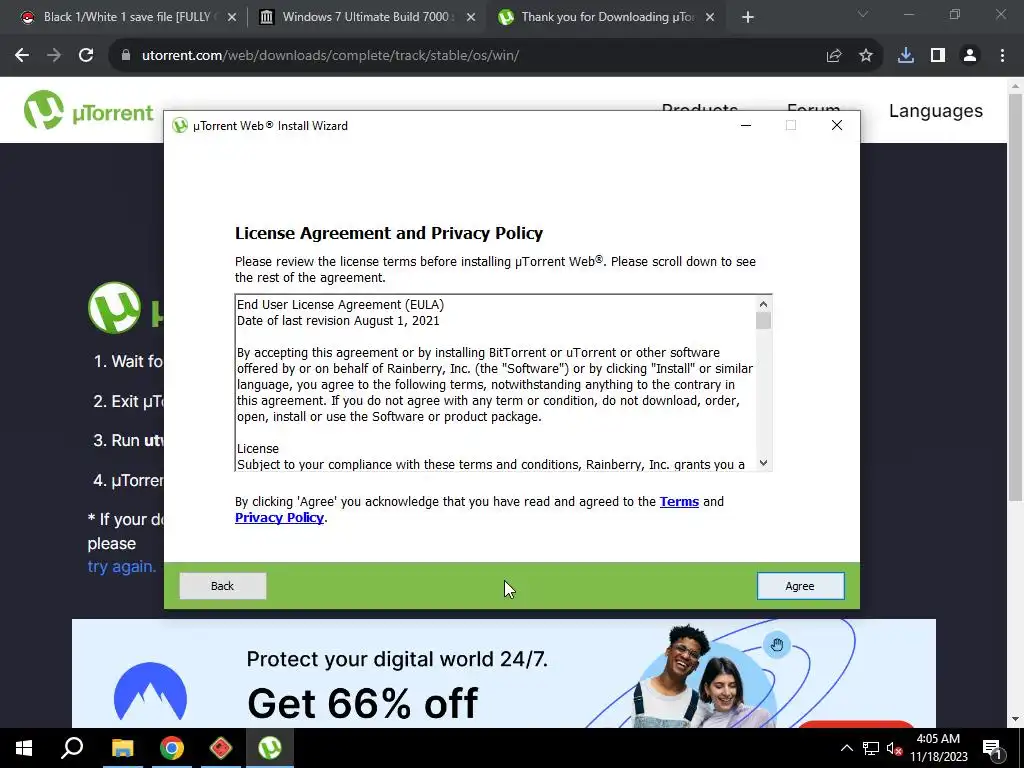Minimize the uTorrent Web Install Wizard
This screenshot has width=1024, height=768.
tap(746, 125)
